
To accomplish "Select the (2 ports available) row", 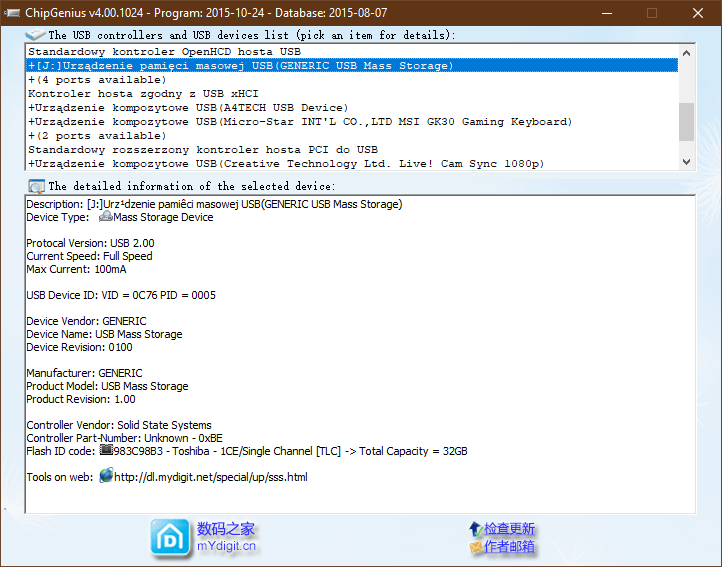I will (352, 136).
